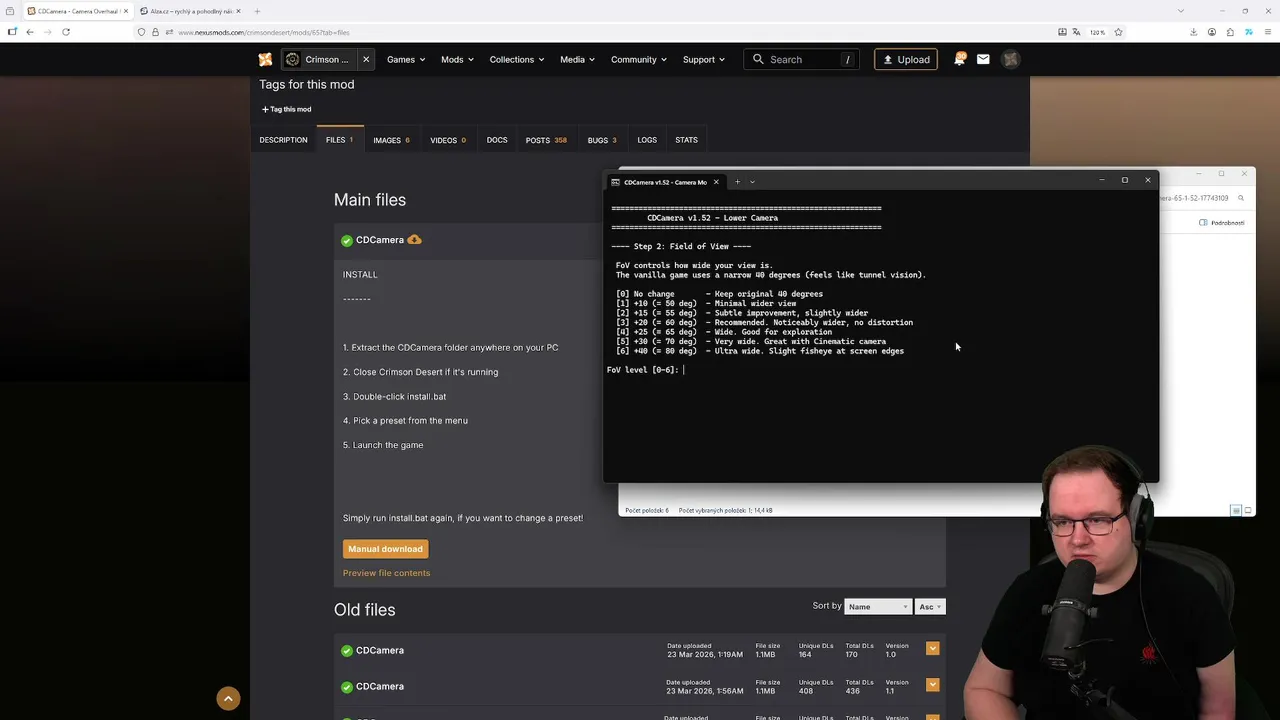The height and width of the screenshot is (720, 1280).
Task: Click the '[3] +20 (= 60 deg)' terminal line
Action: point(764,322)
